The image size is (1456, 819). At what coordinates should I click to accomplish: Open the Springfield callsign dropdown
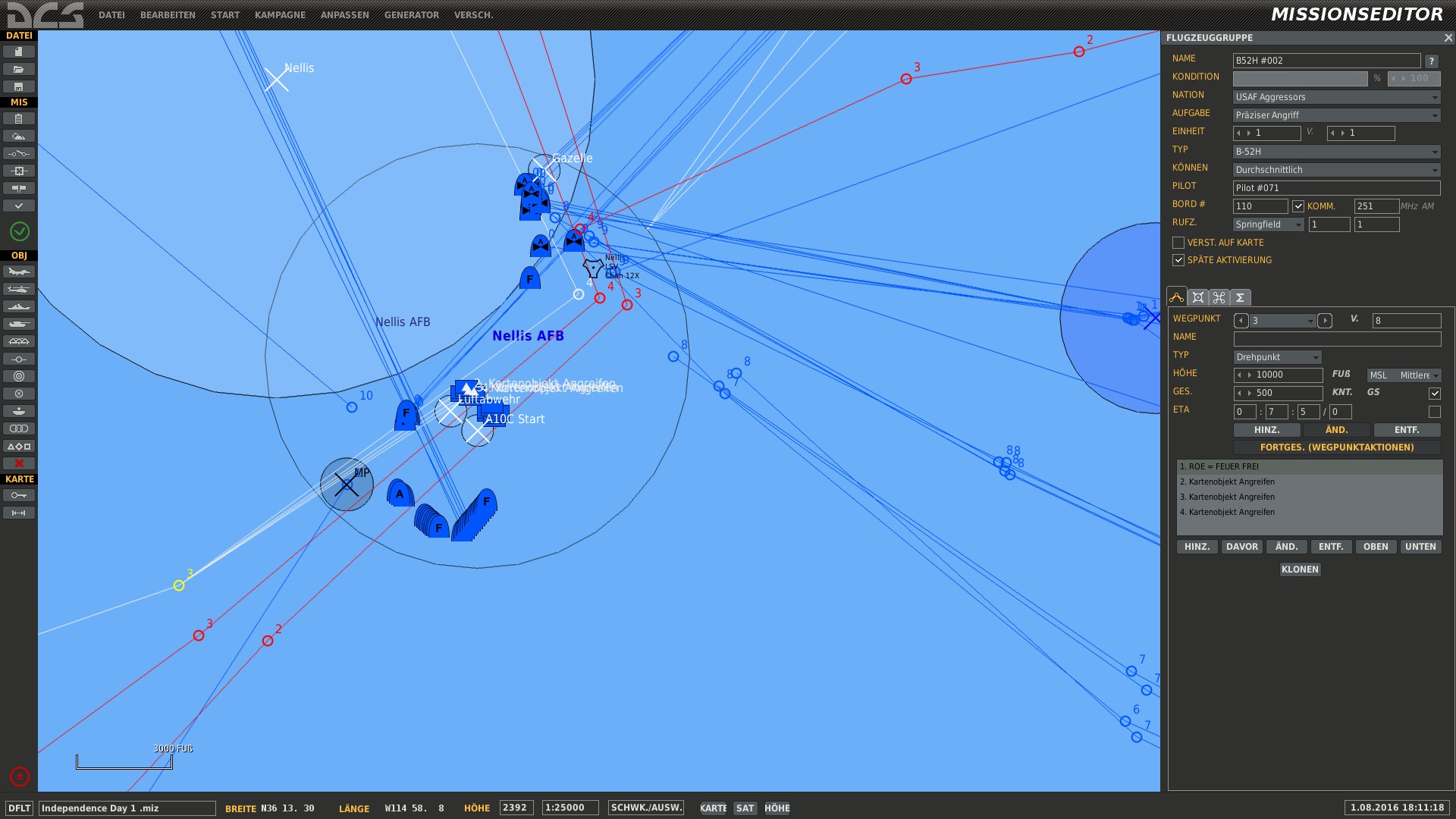click(x=1269, y=224)
